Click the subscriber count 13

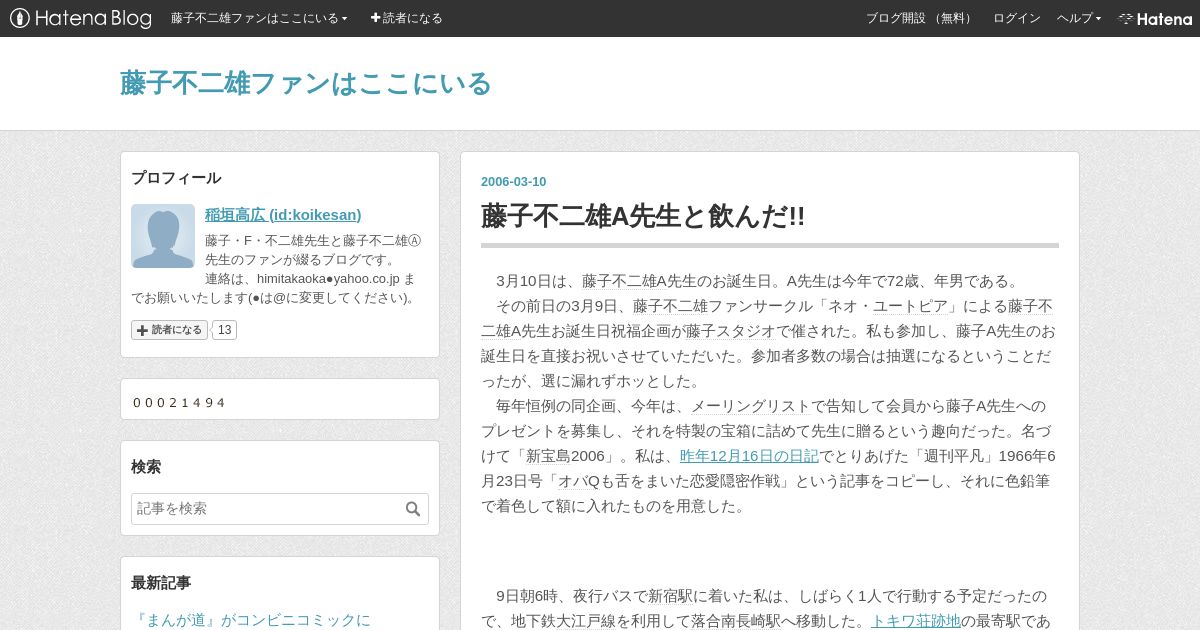point(224,330)
